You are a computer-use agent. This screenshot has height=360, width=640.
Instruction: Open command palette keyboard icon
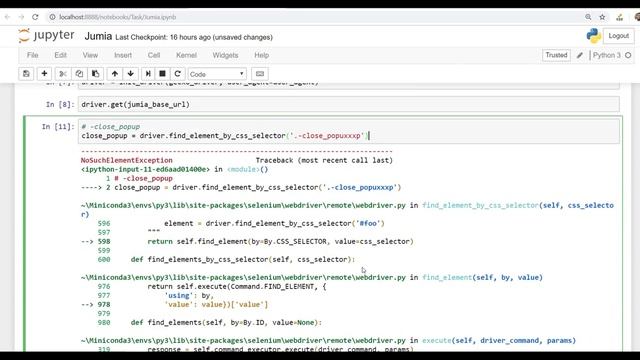click(260, 74)
